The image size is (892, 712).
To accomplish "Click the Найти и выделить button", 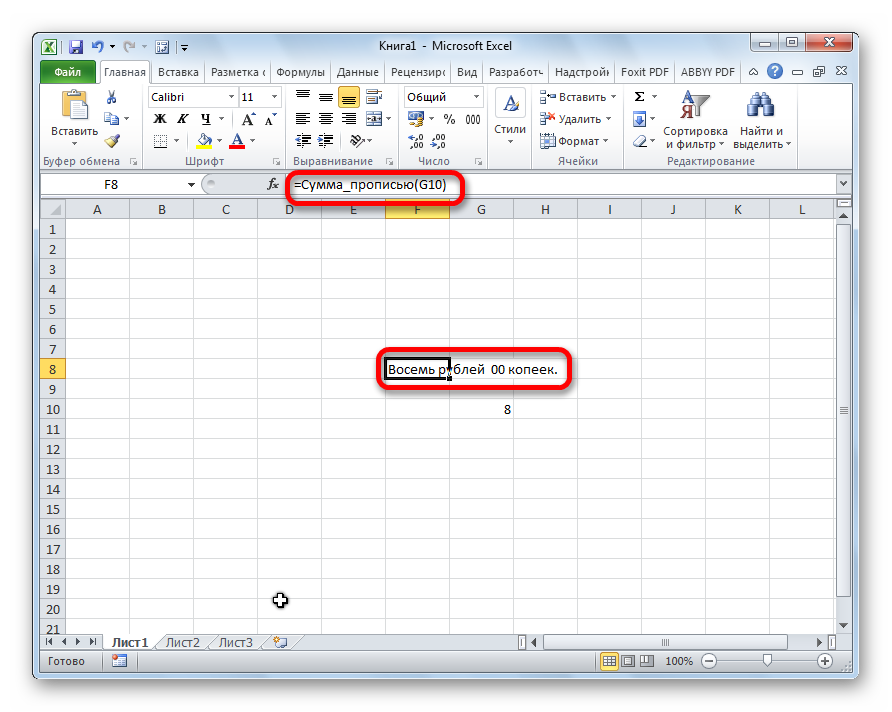I will (762, 120).
